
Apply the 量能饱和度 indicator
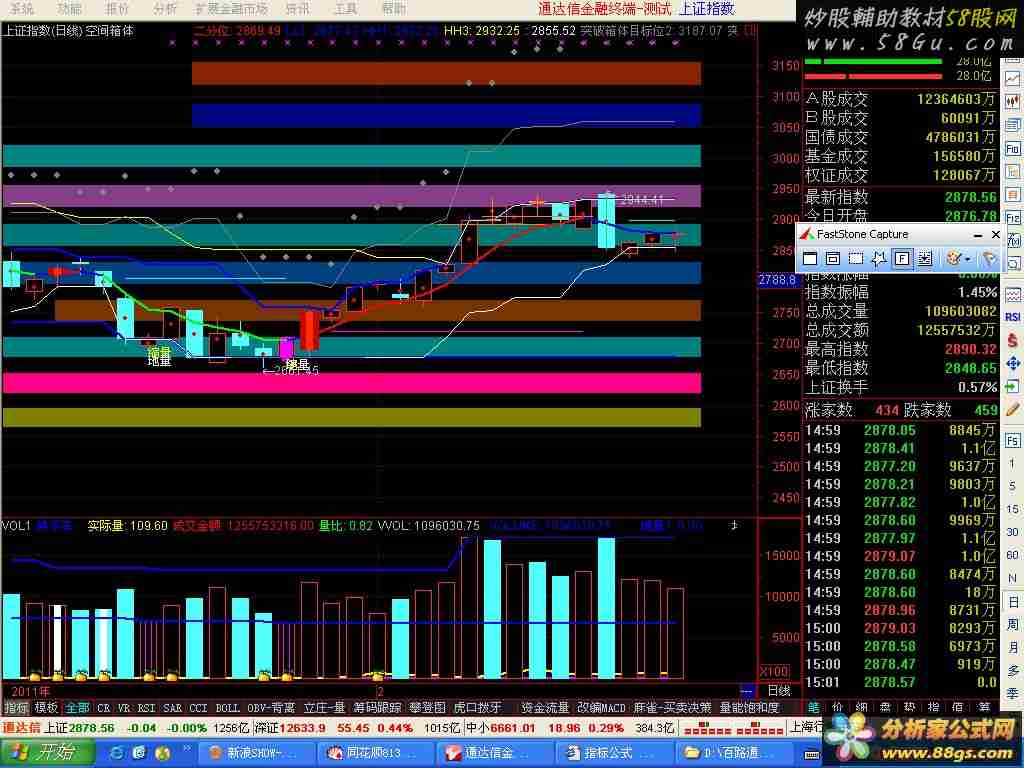click(x=750, y=707)
